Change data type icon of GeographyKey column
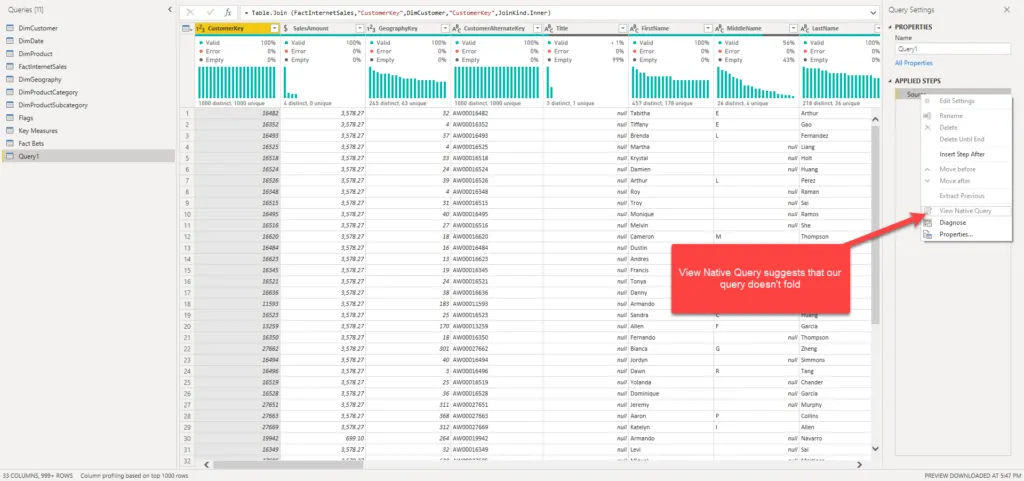This screenshot has width=1024, height=481. coord(372,29)
